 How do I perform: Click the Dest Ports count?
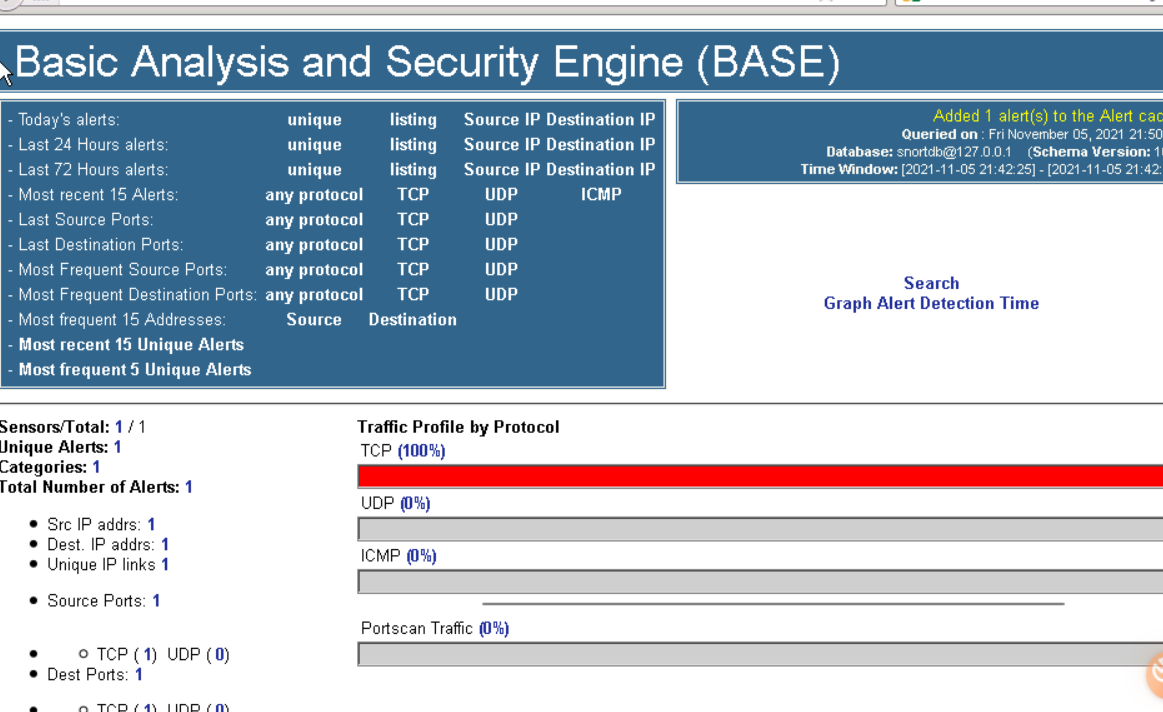pyautogui.click(x=138, y=676)
